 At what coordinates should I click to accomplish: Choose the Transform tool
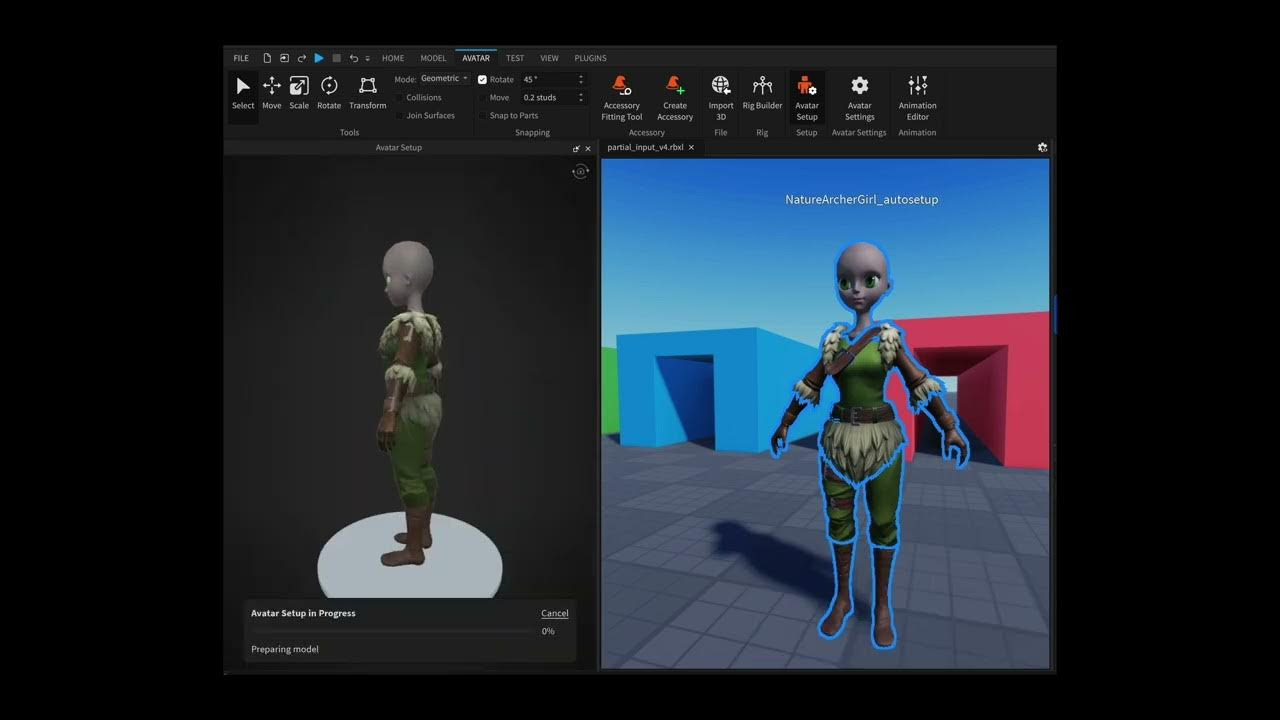[x=367, y=92]
